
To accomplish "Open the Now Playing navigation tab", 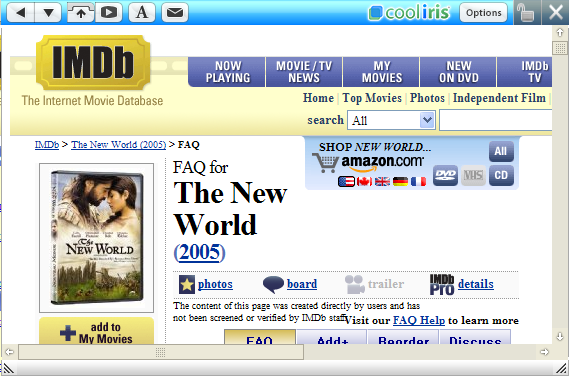I will pos(227,72).
